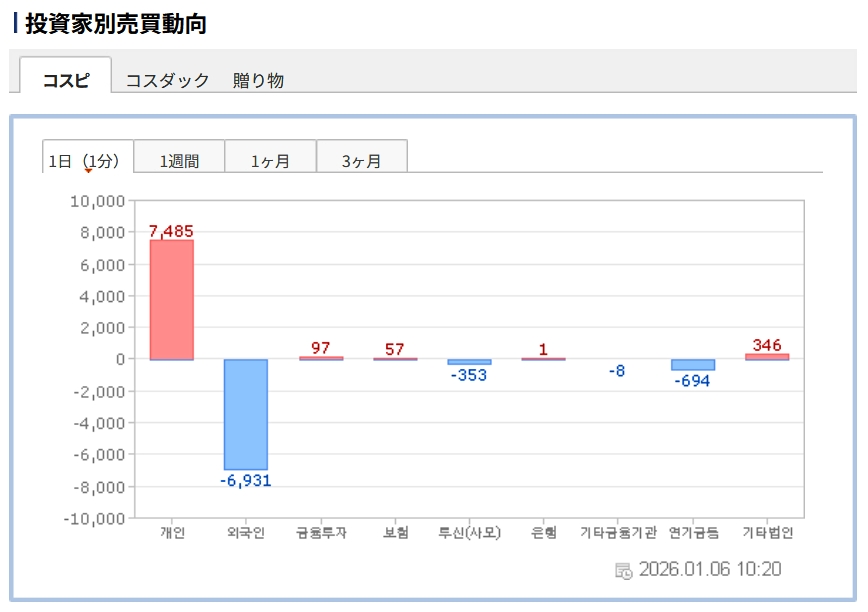Select the 1日 (1分) period tab
Viewport: 868px width, 612px height.
point(87,160)
